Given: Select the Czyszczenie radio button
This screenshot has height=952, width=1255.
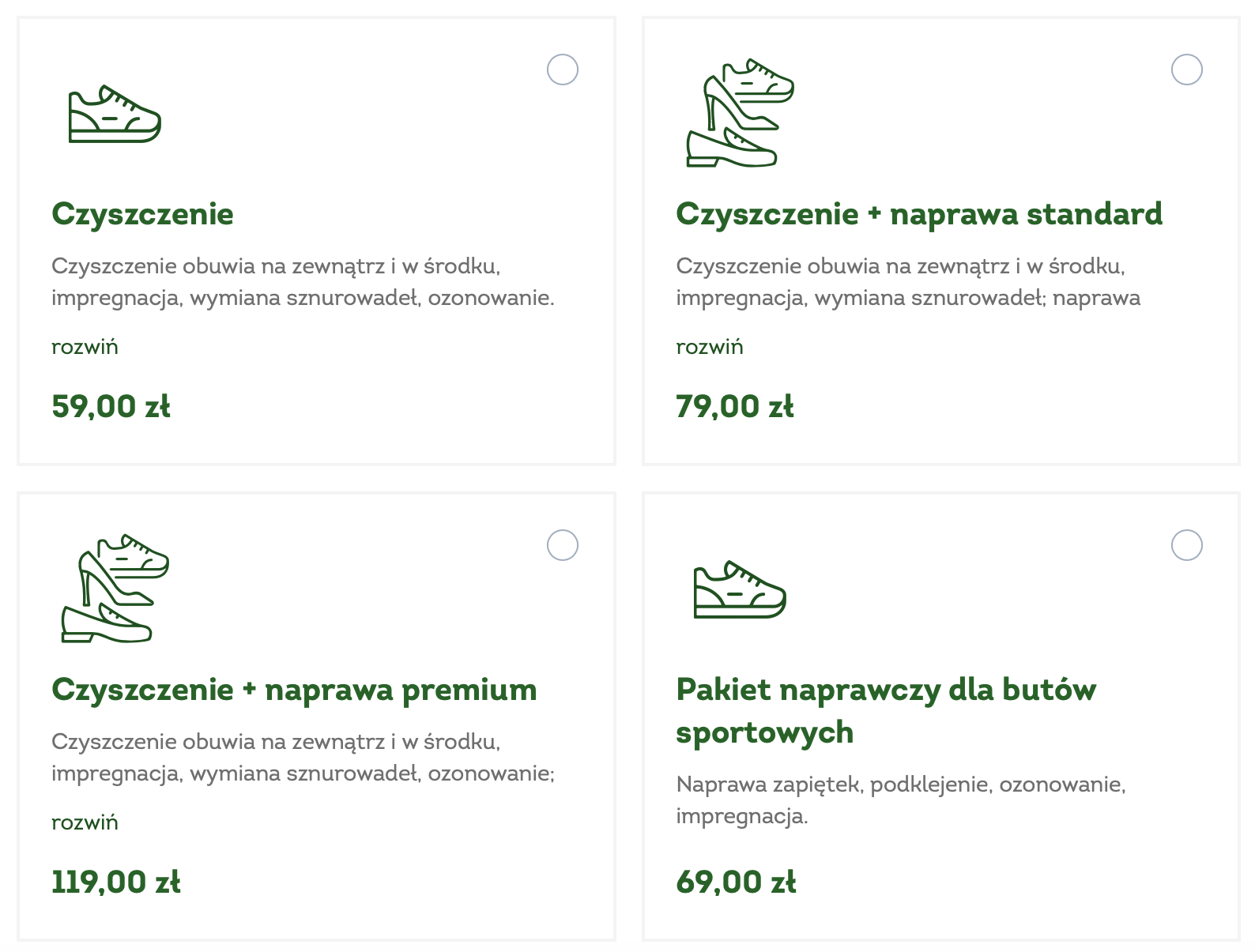Looking at the screenshot, I should point(563,70).
